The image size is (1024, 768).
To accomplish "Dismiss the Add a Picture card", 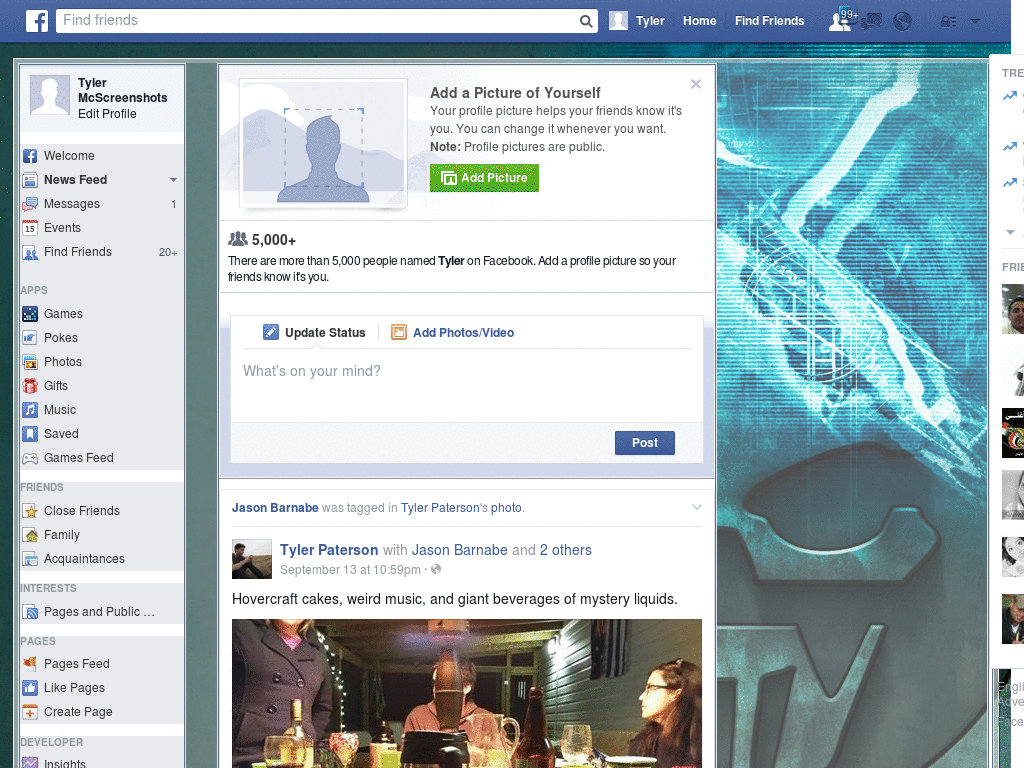I will click(696, 84).
